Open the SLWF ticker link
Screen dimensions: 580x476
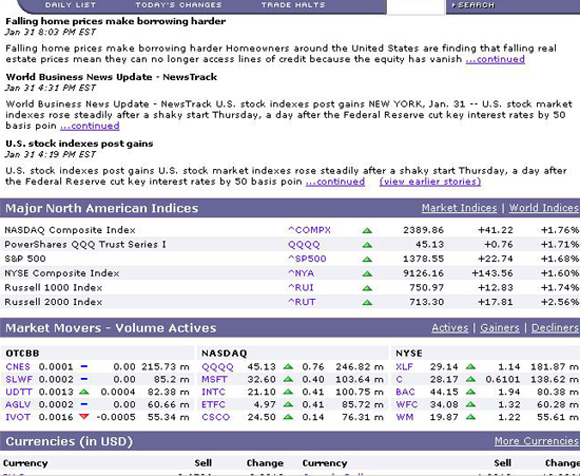pyautogui.click(x=19, y=379)
